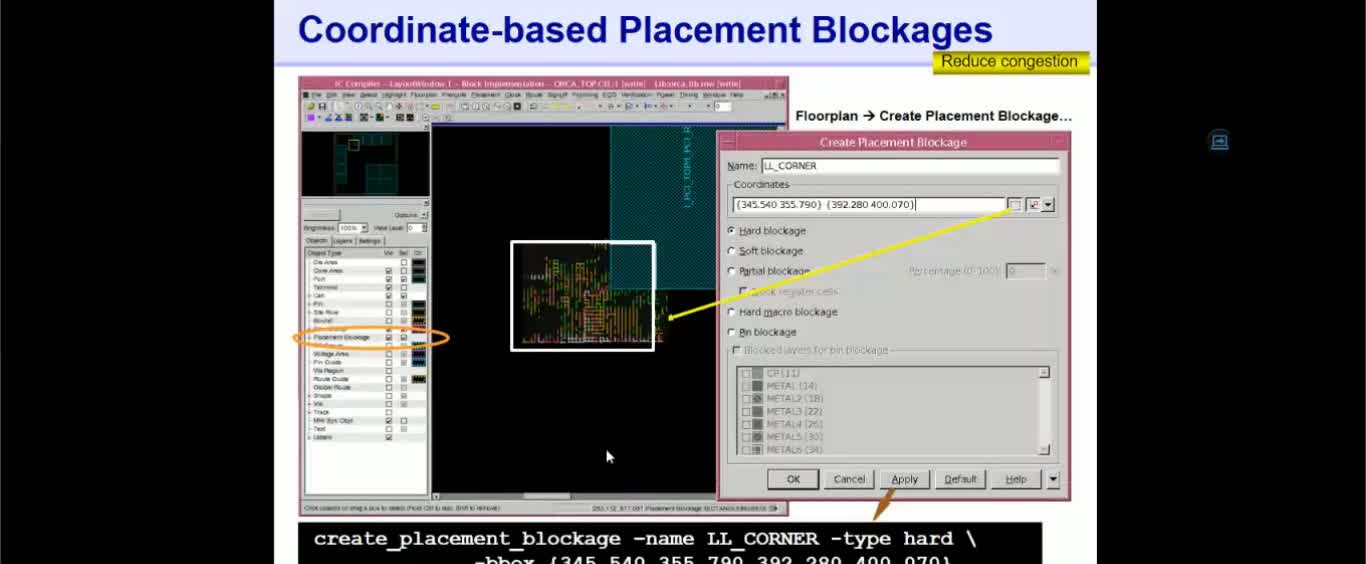Click the View Level stepper arrows

click(x=424, y=228)
